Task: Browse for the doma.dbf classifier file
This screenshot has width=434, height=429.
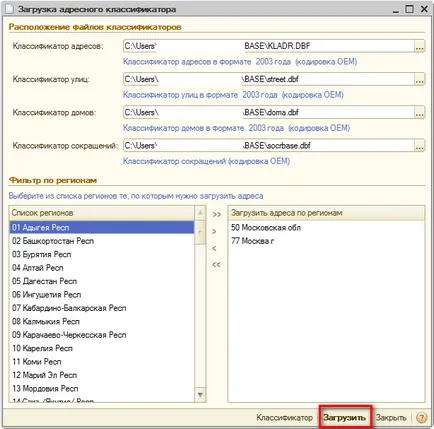Action: (419, 112)
